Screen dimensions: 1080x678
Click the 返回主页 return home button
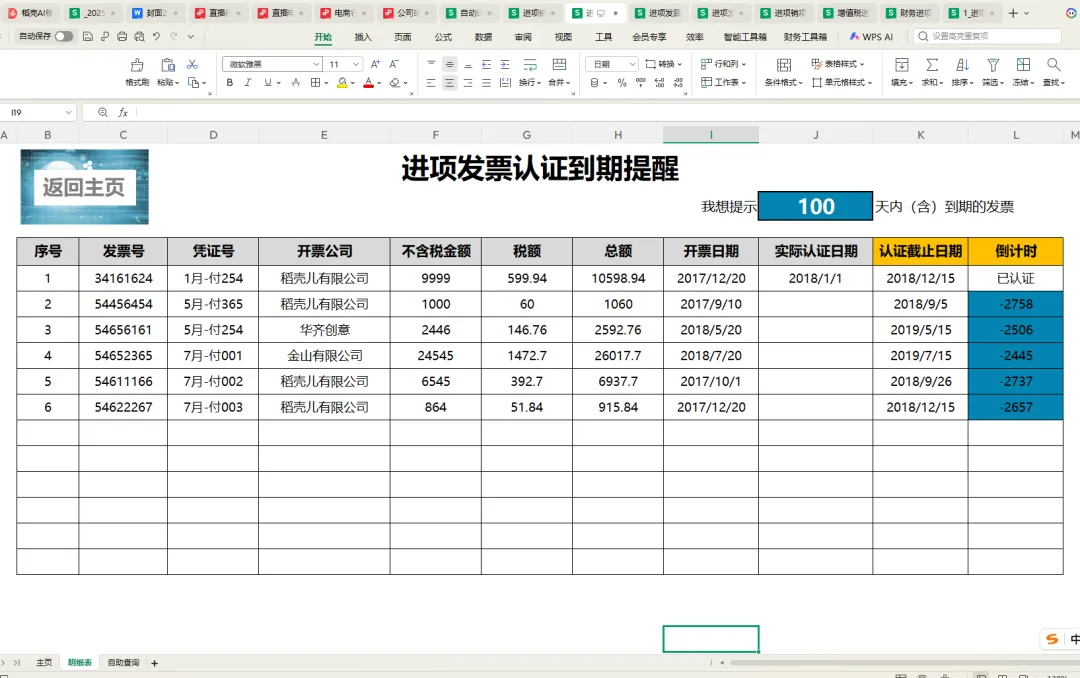pyautogui.click(x=84, y=187)
